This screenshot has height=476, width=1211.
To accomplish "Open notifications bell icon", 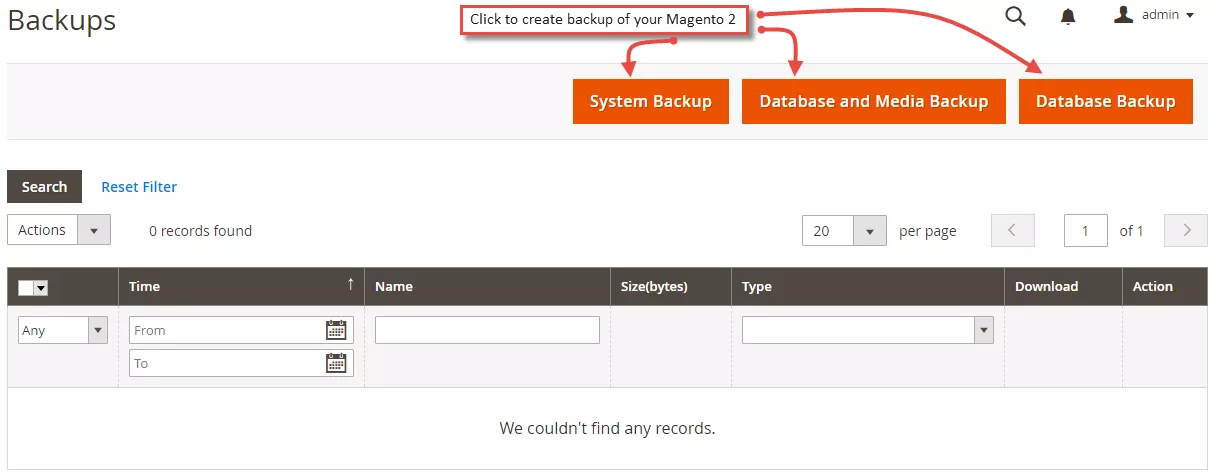I will point(1068,16).
